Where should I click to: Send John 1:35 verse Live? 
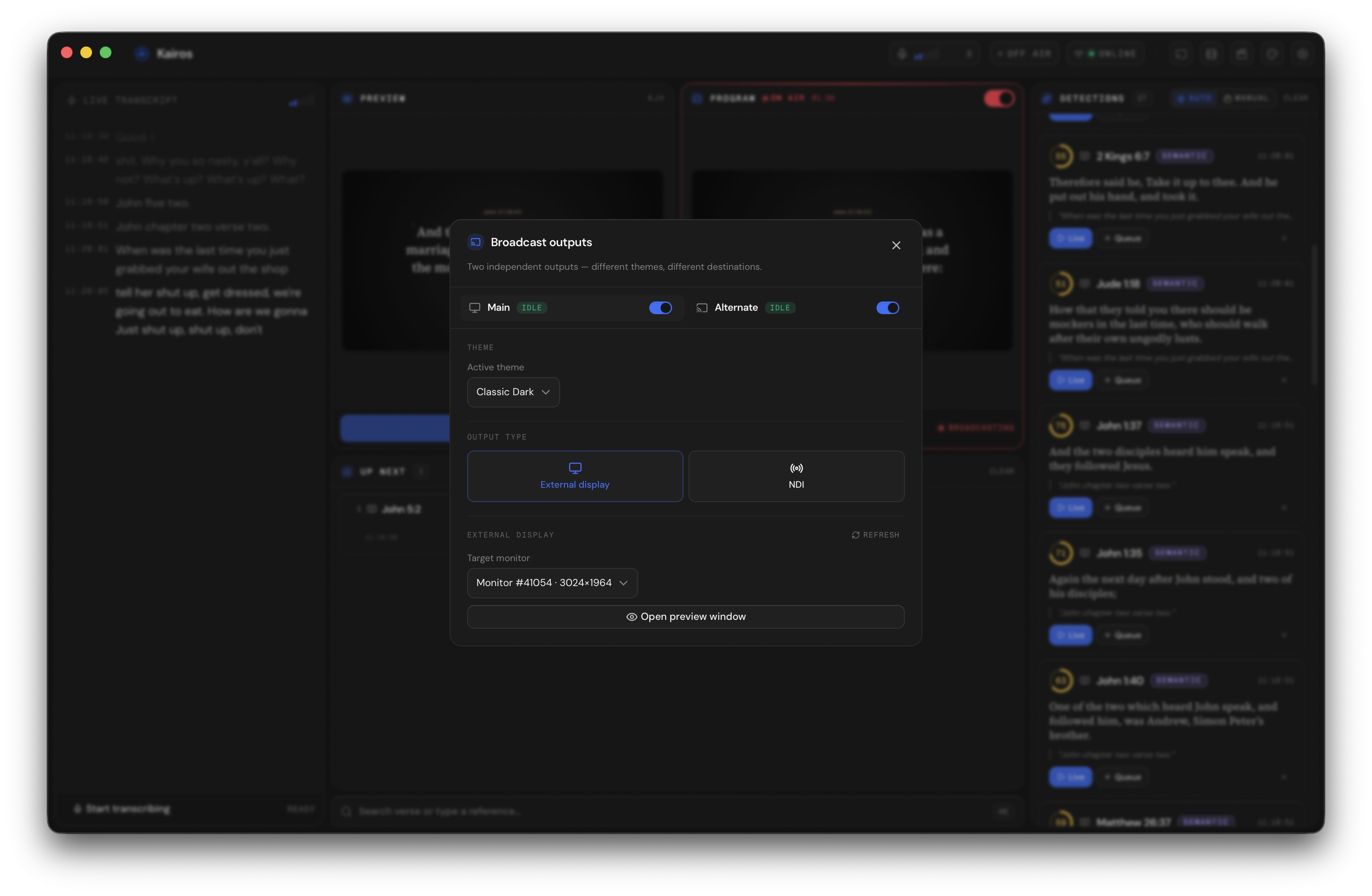[x=1070, y=635]
